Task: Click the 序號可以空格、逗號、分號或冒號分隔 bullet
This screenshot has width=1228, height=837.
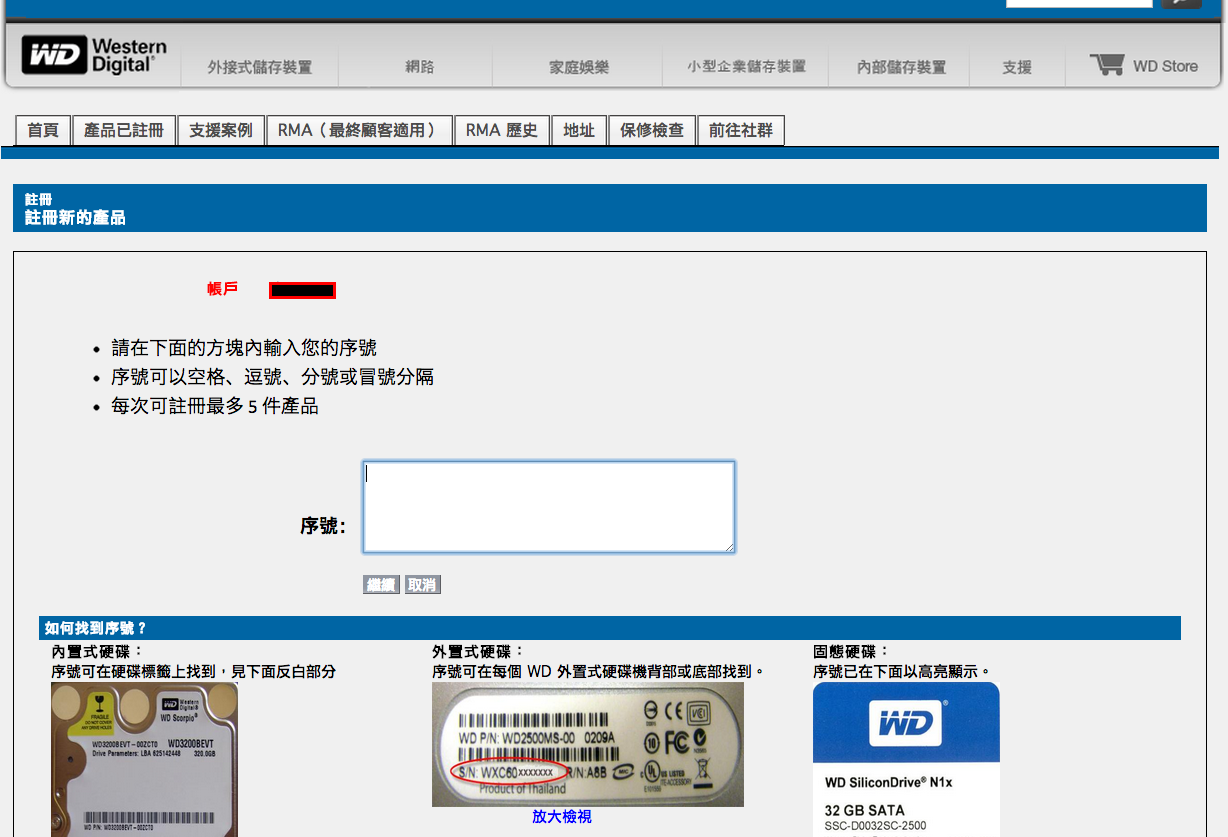Action: pos(272,378)
